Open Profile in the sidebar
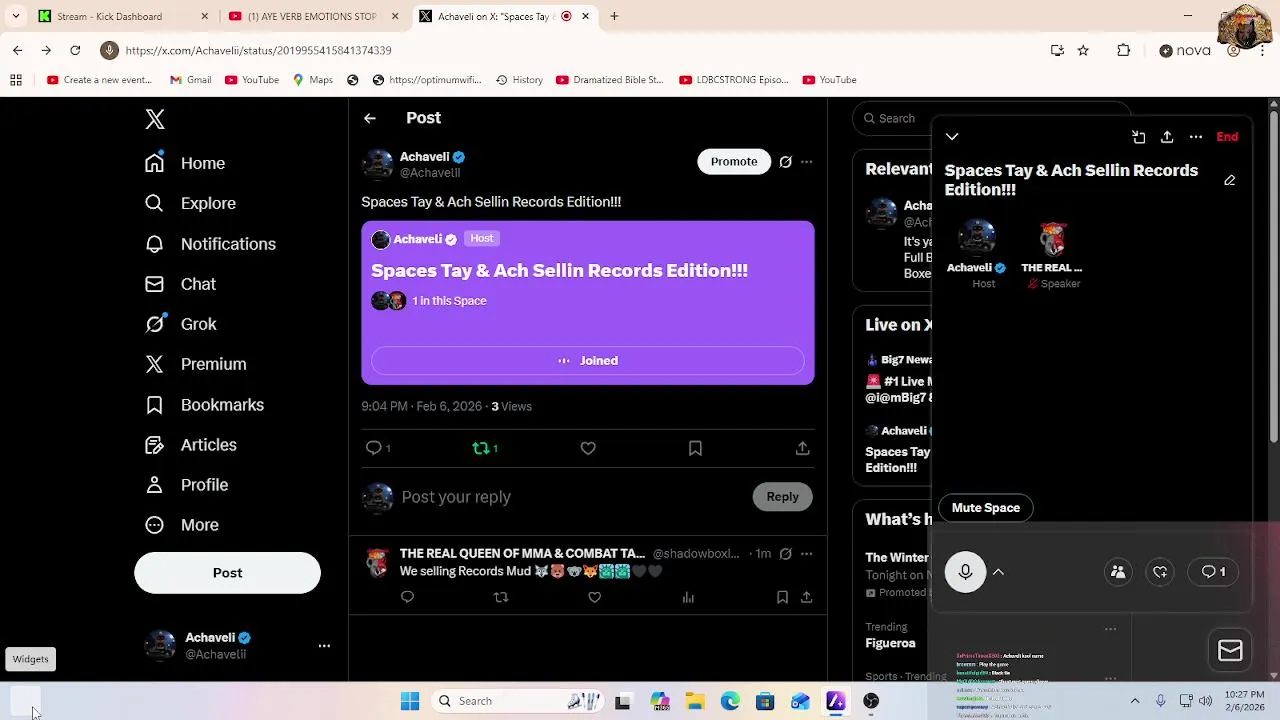 [187, 485]
